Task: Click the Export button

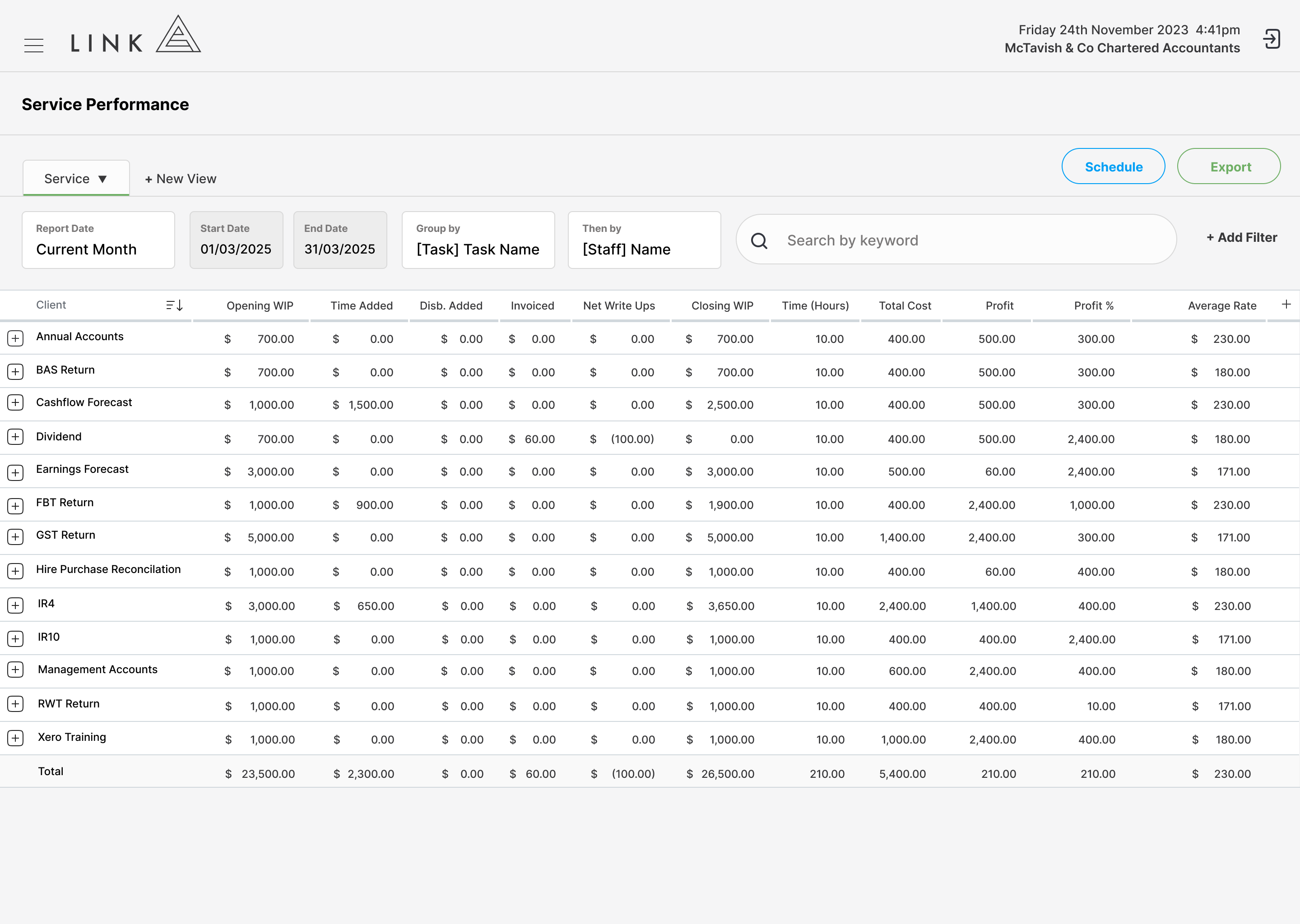Action: point(1229,166)
